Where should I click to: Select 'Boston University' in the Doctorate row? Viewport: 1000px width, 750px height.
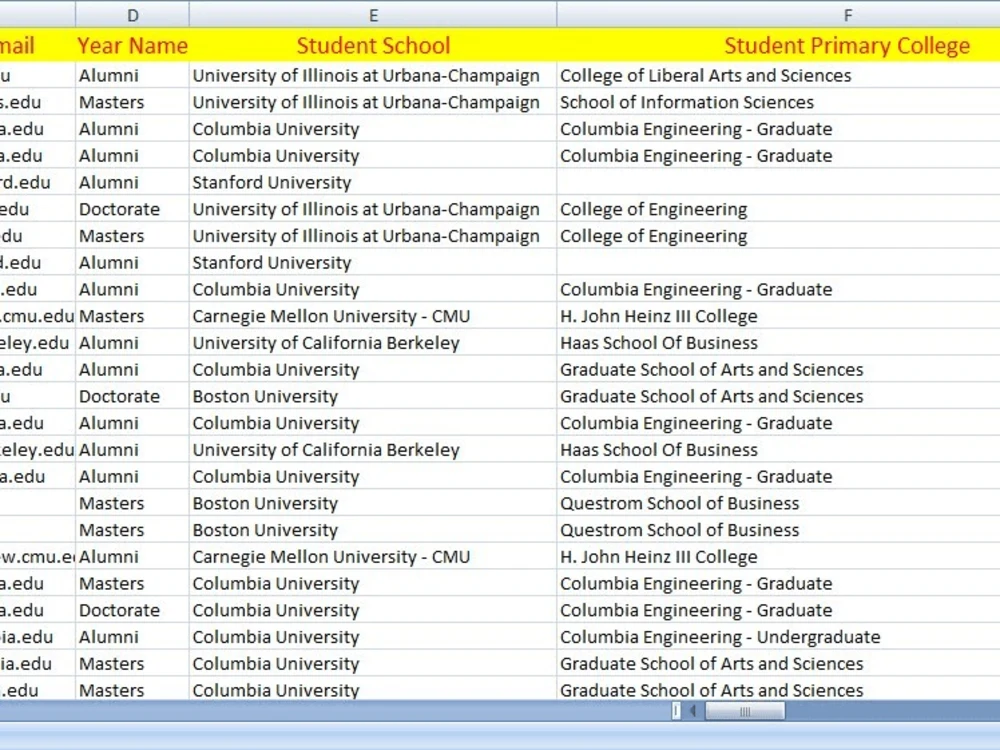(x=373, y=396)
